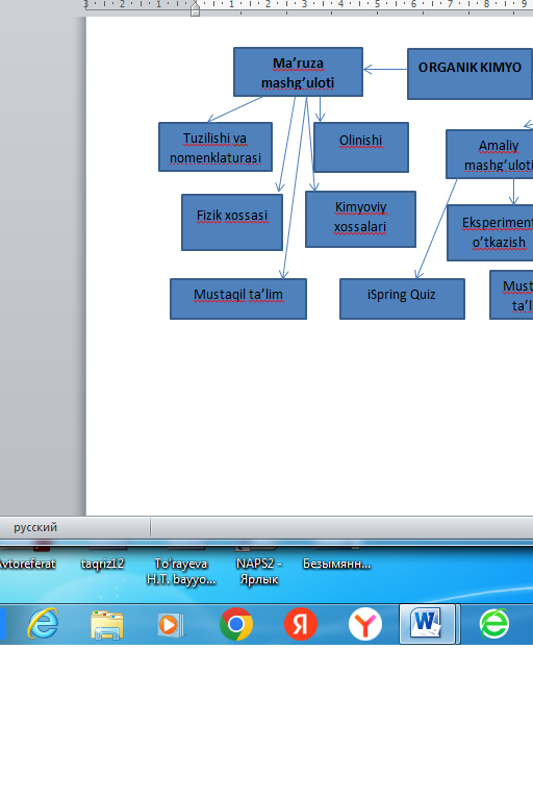This screenshot has width=533, height=800.
Task: Open the taqriz12 desktop shortcut
Action: (x=103, y=564)
